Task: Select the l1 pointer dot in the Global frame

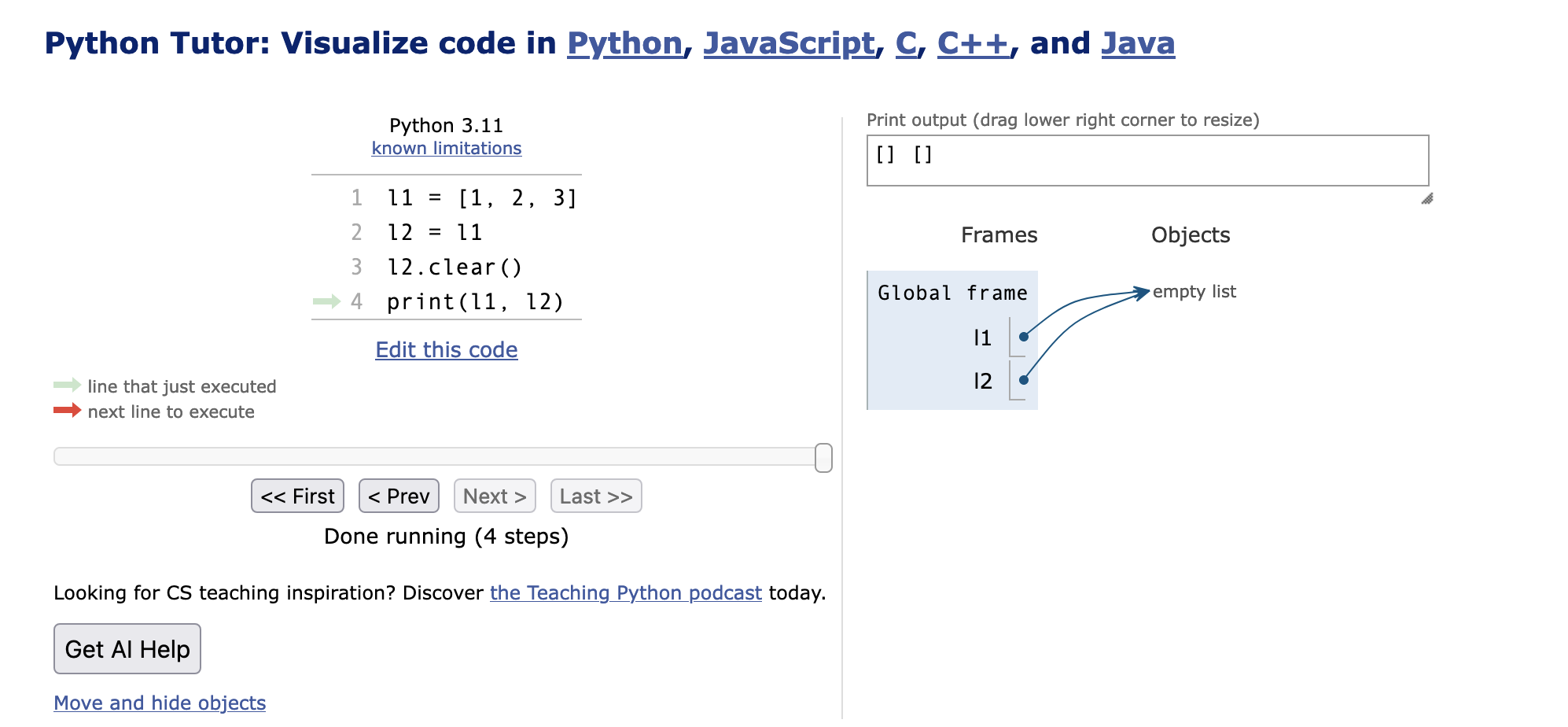Action: 1024,338
